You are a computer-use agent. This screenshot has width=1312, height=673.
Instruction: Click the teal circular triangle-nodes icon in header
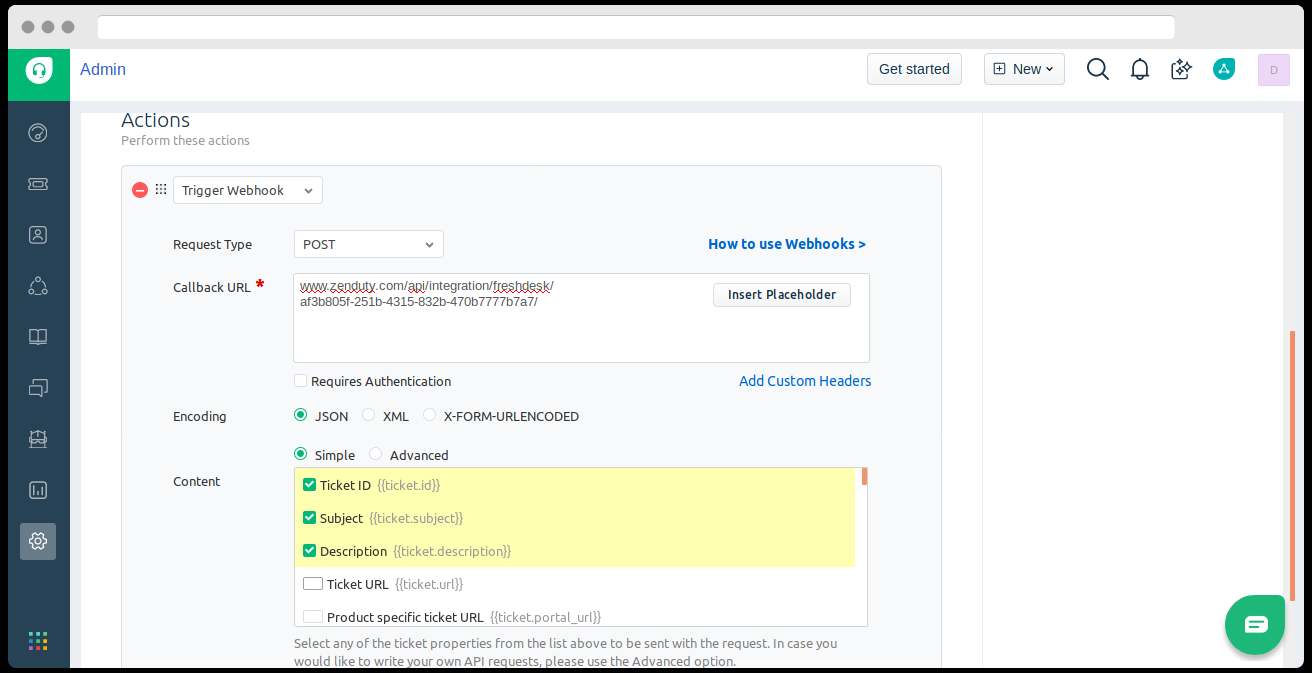[1224, 69]
